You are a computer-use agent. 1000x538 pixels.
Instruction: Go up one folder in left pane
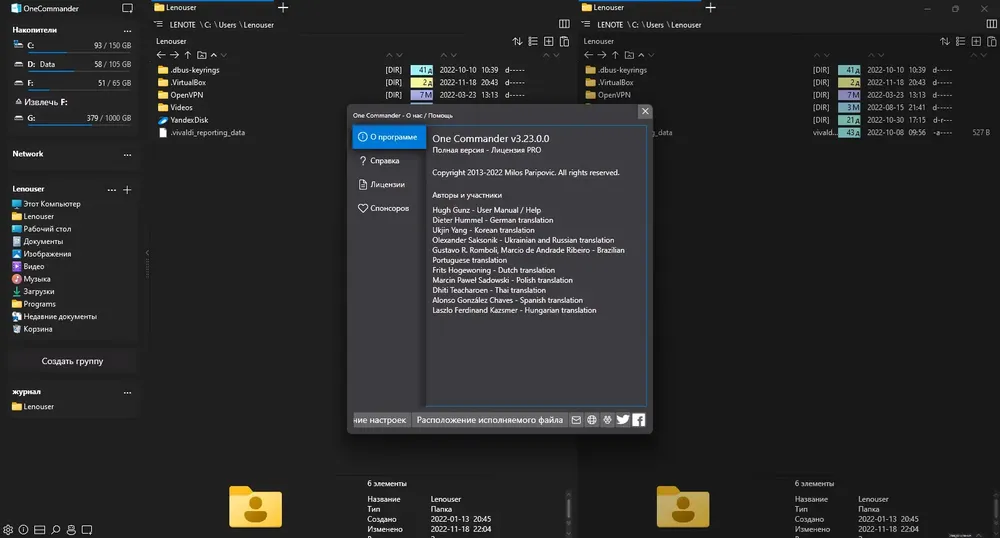coord(188,55)
